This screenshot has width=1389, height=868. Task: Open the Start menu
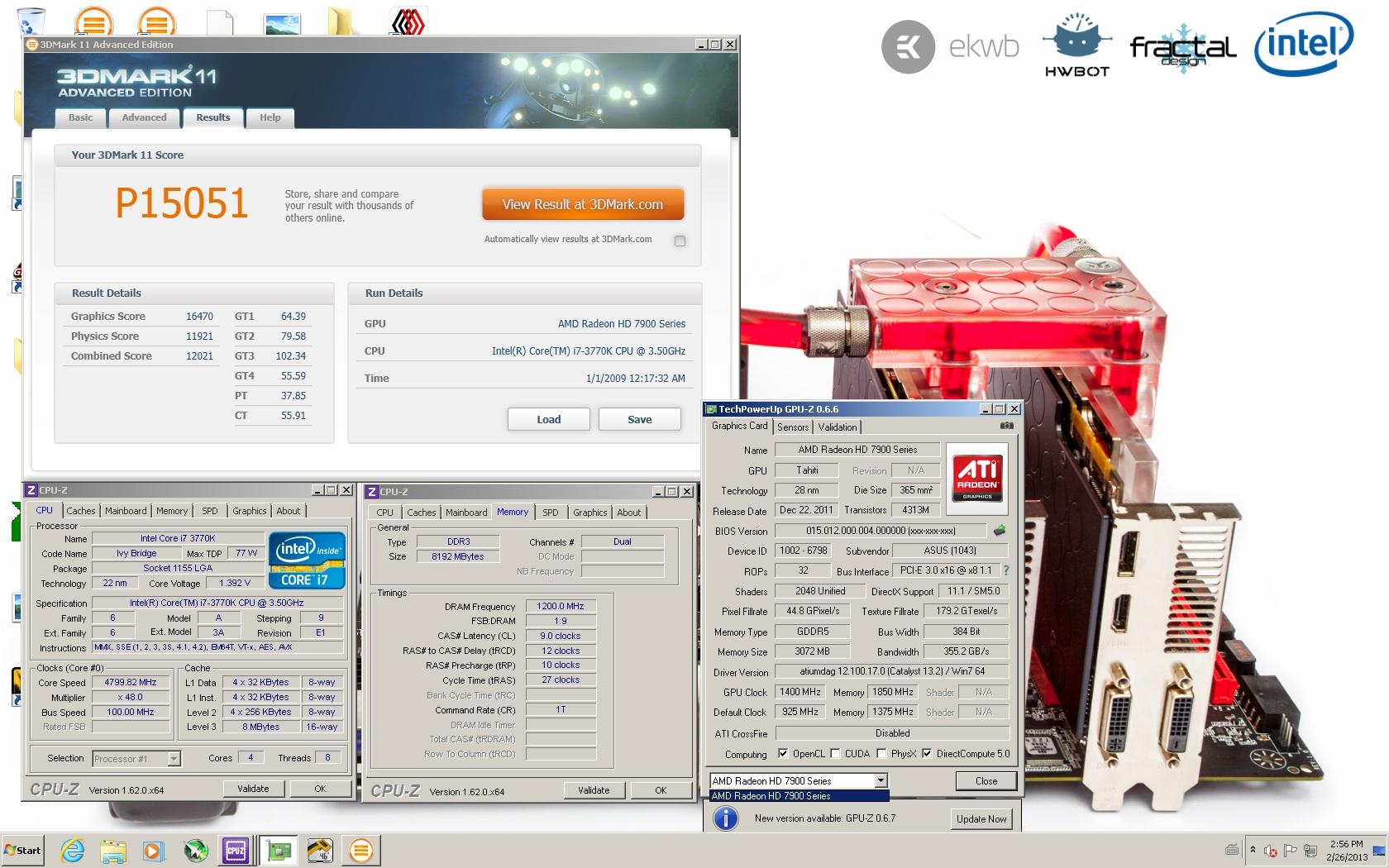(x=23, y=850)
